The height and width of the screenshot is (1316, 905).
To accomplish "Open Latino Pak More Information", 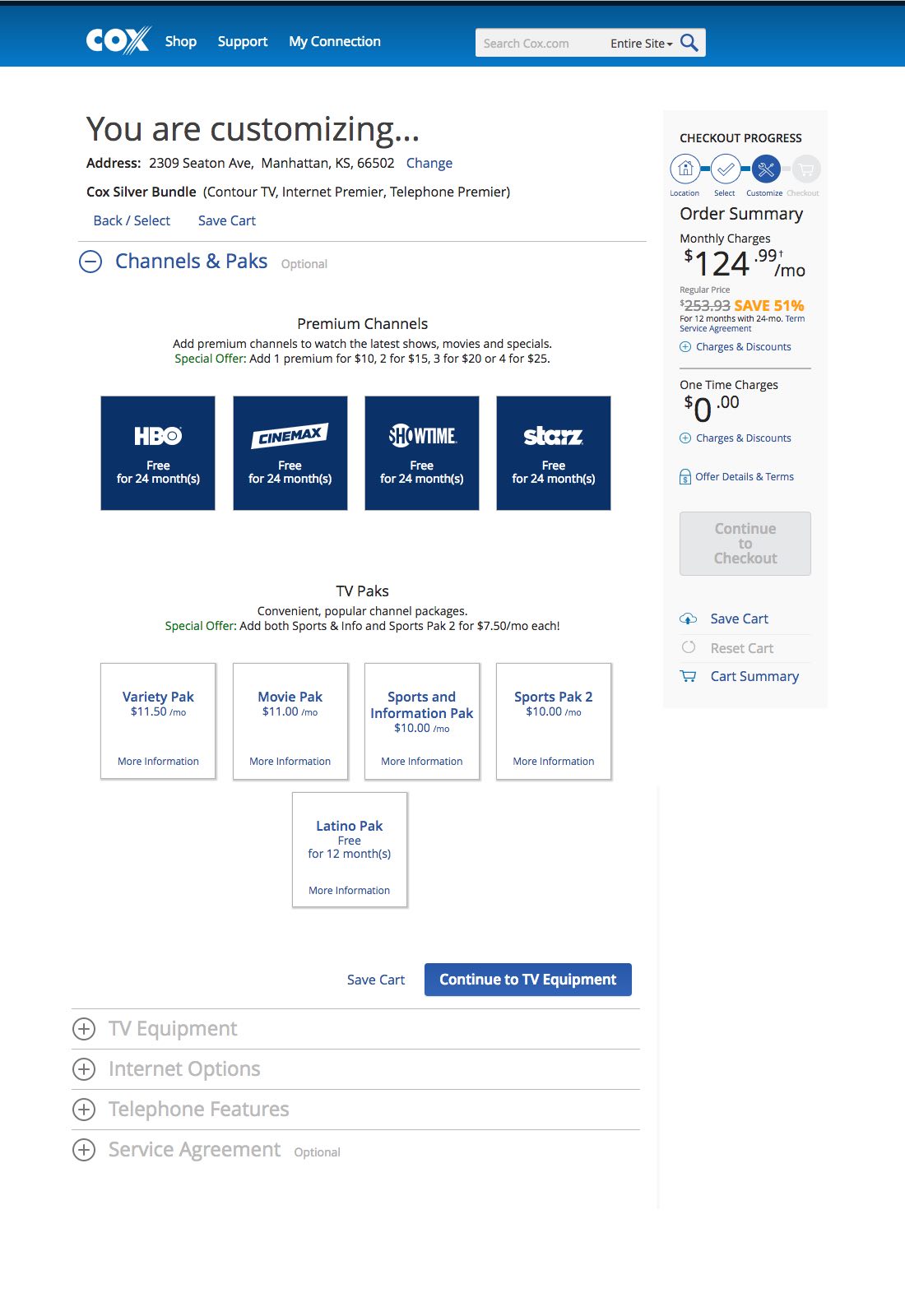I will pos(350,891).
